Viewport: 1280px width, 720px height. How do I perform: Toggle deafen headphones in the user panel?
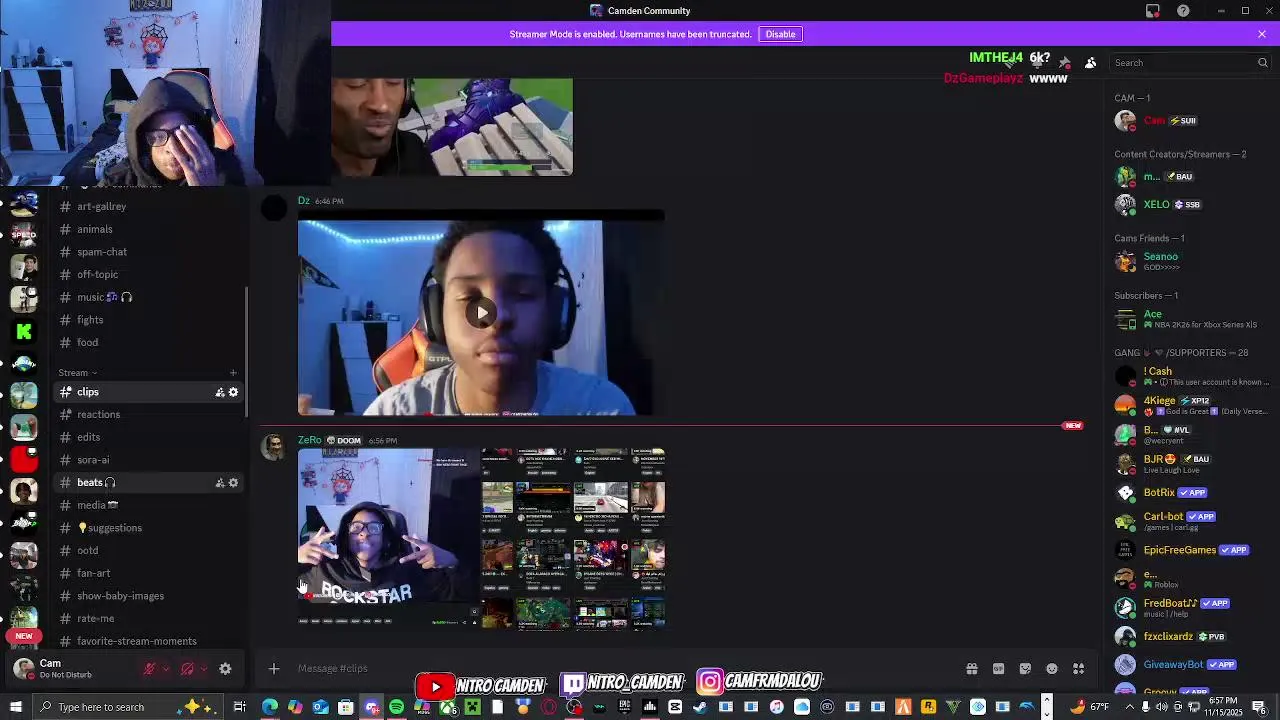point(187,669)
